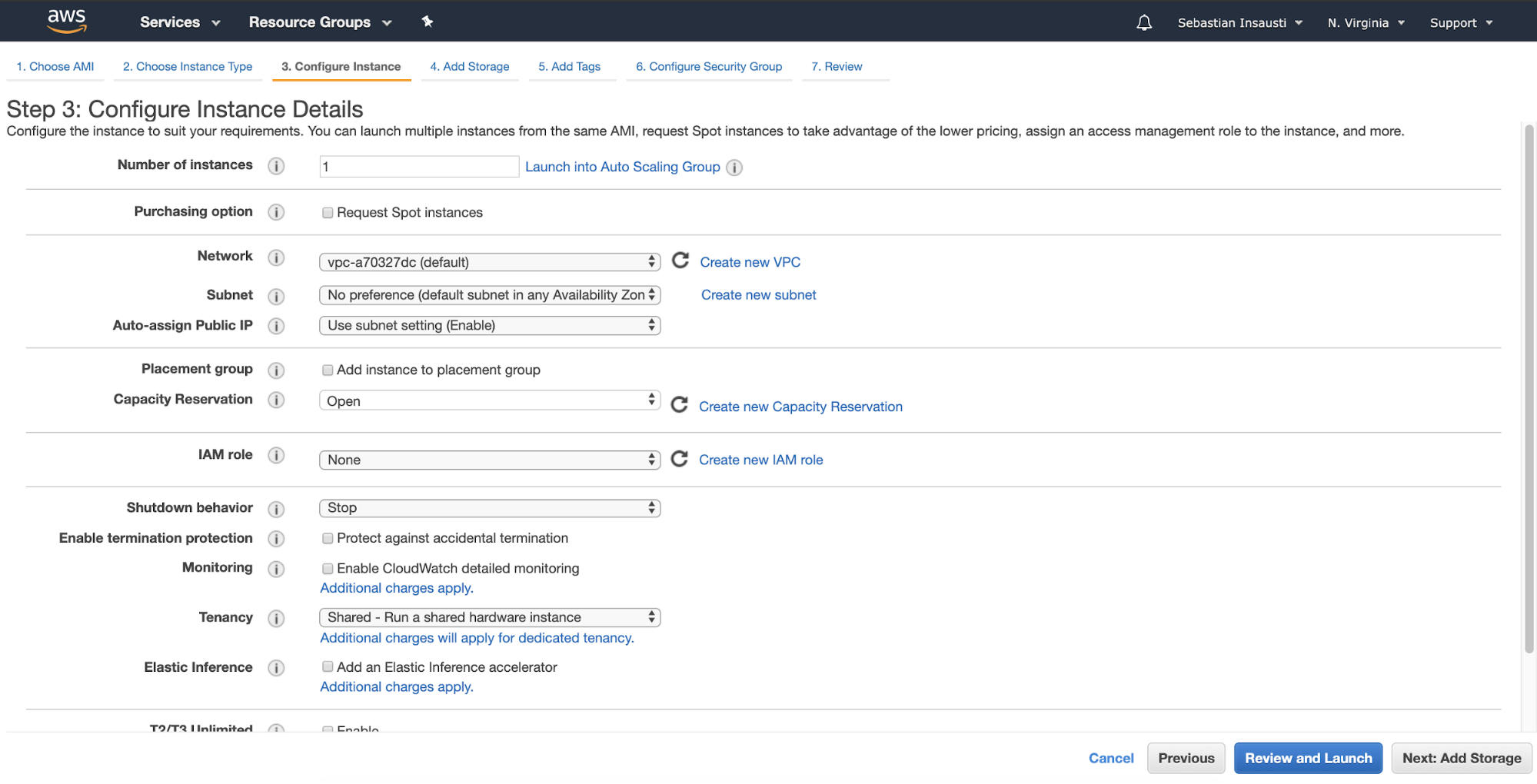Viewport: 1537px width, 784px height.
Task: Open the N. Virginia region menu
Action: tap(1366, 23)
